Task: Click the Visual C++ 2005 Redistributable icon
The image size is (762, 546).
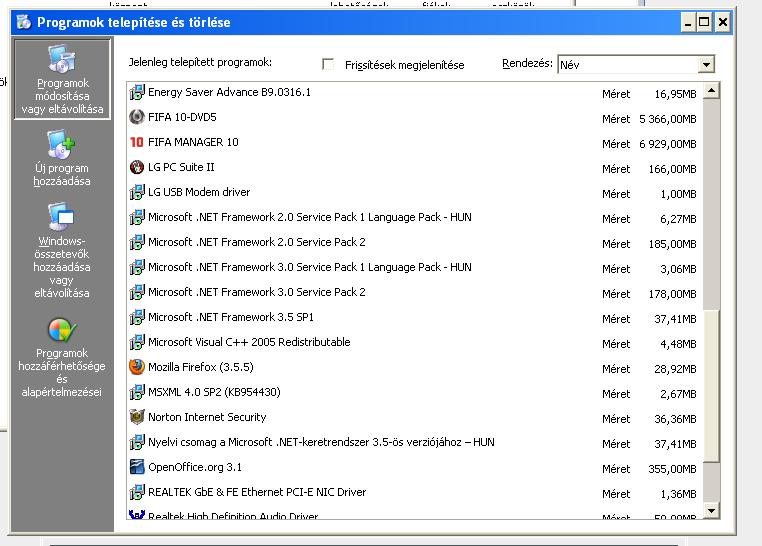Action: click(x=137, y=342)
